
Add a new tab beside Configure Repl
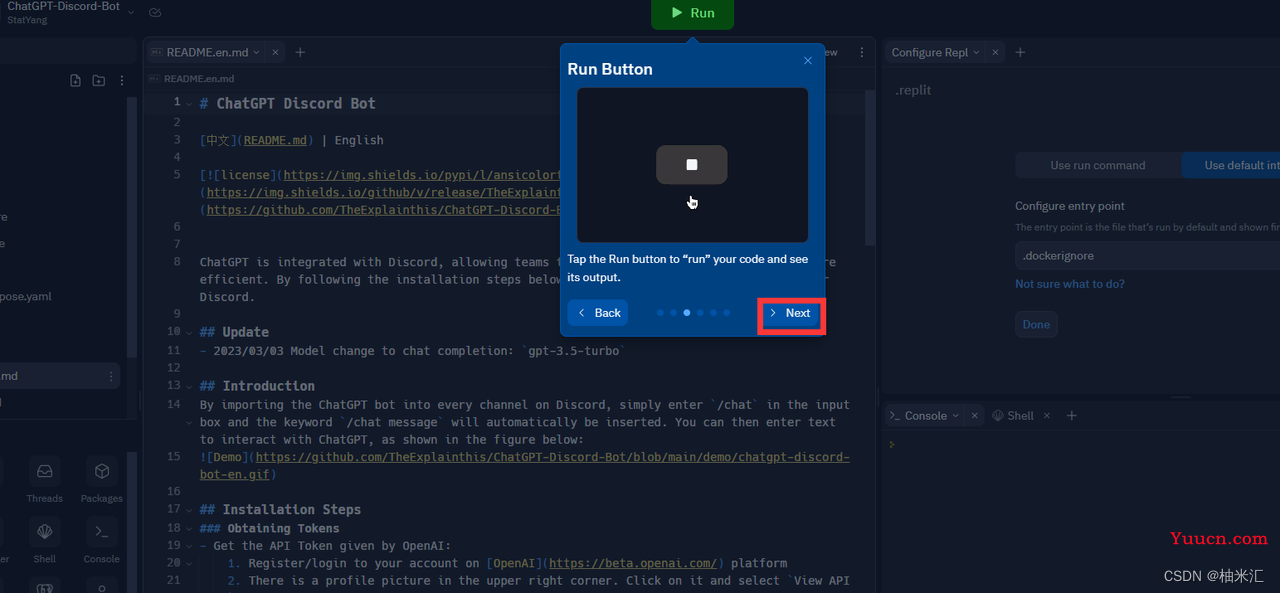coord(1020,52)
